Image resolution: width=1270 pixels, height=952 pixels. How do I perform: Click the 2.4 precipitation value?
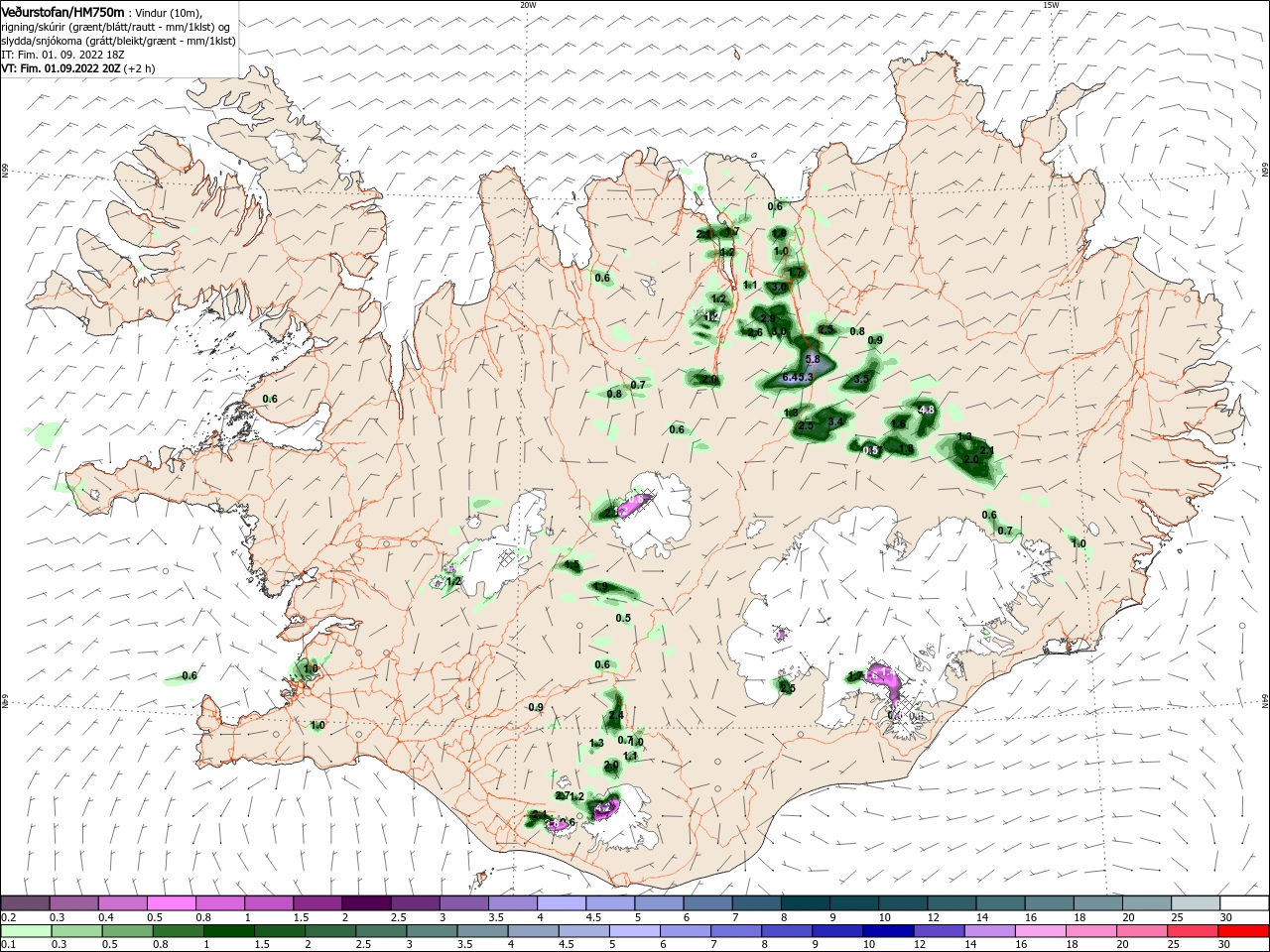coord(616,716)
